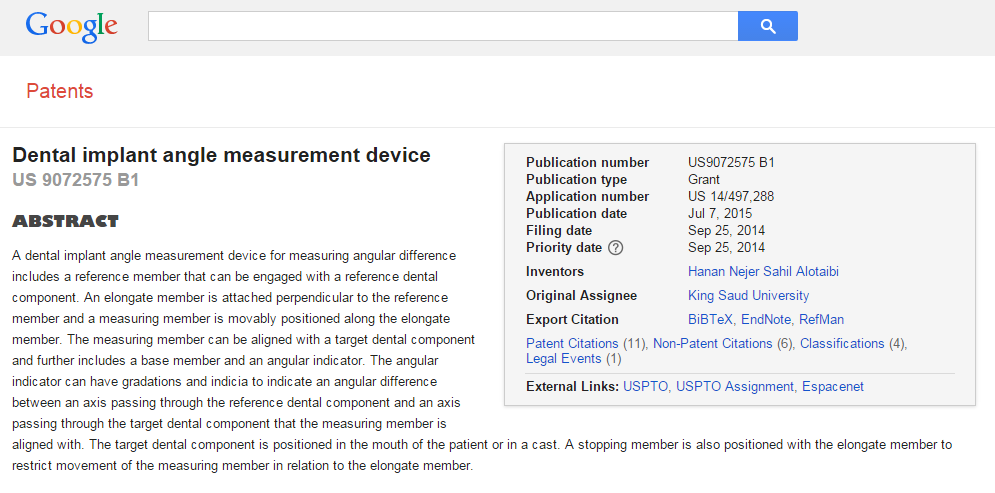Click the Inventors label
Screen dimensions: 995x493
point(555,272)
